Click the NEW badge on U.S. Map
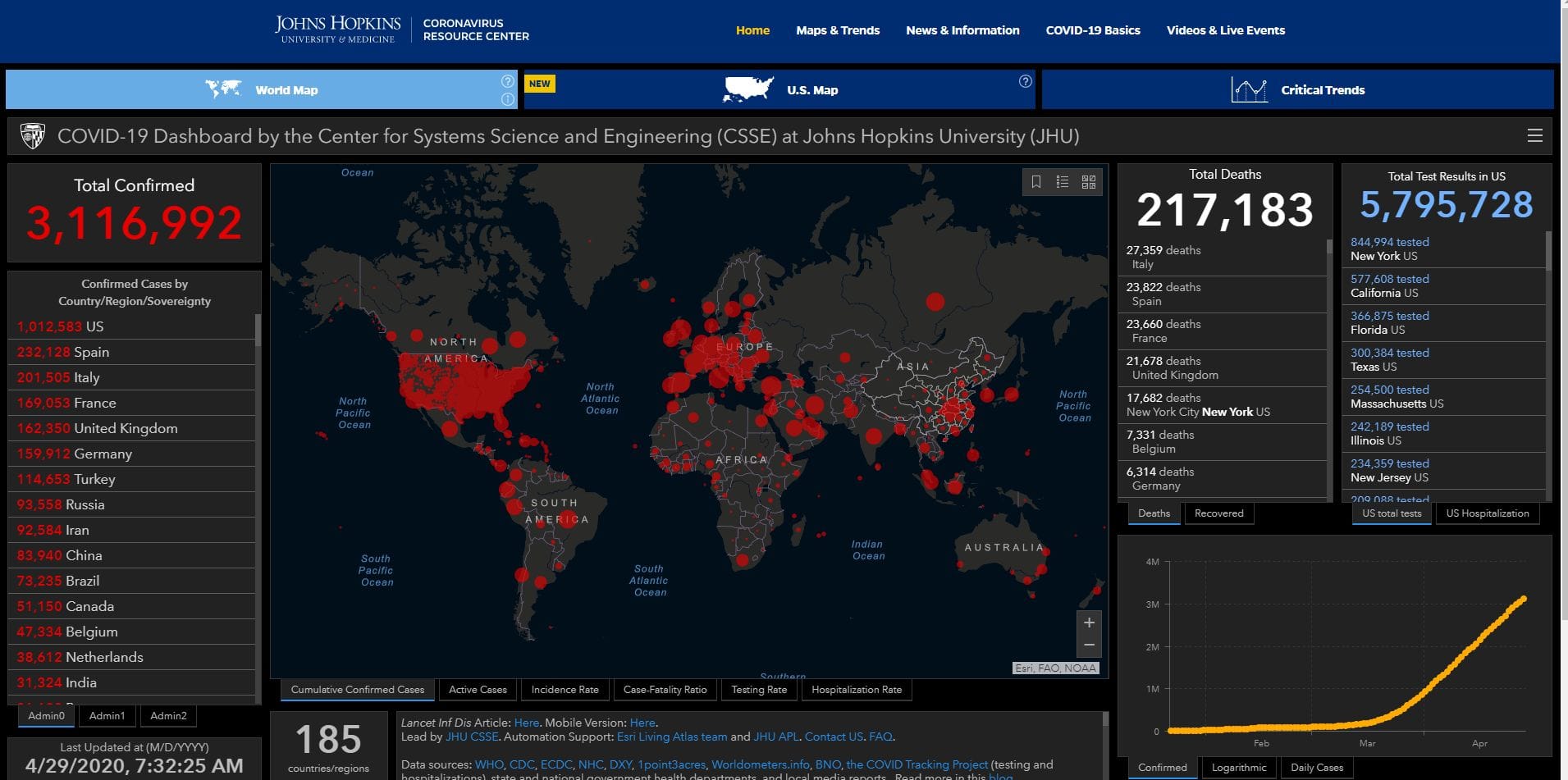Screen dimensions: 1568x780 [x=540, y=84]
